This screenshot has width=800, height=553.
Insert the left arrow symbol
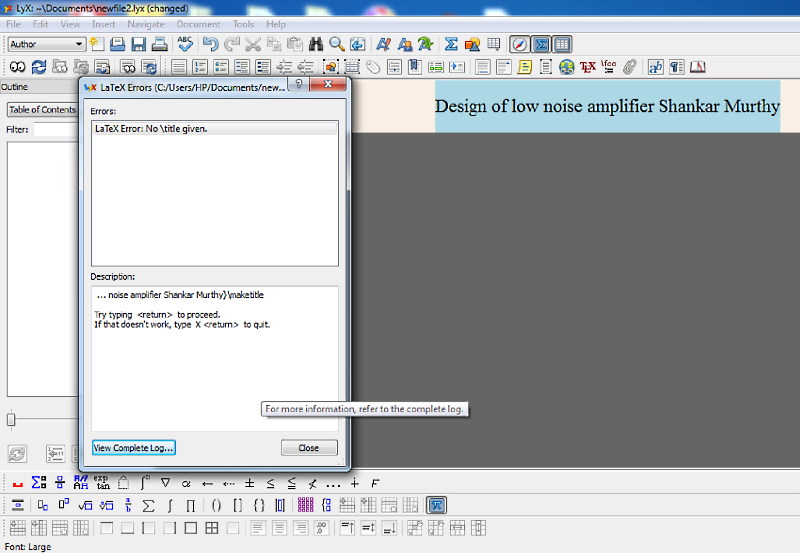(207, 483)
